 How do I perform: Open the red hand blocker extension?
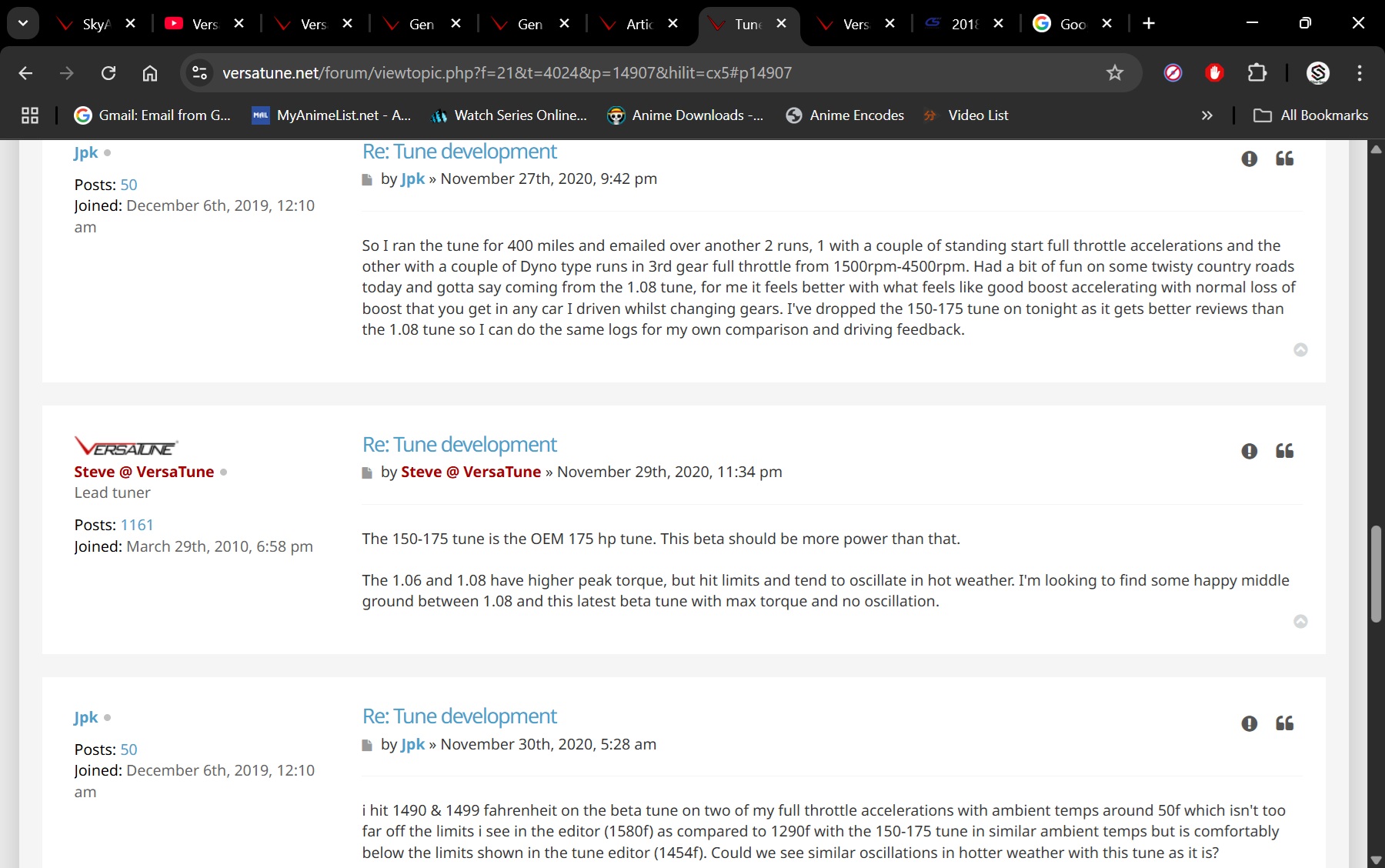click(x=1214, y=73)
